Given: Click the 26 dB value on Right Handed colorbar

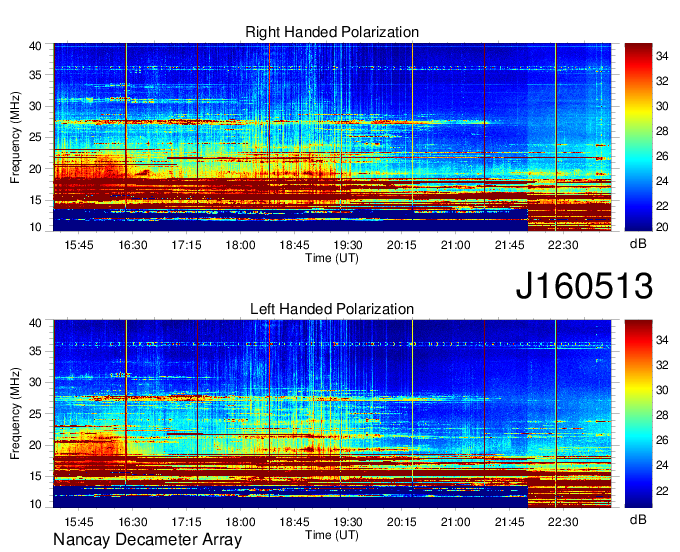Looking at the screenshot, I should [662, 156].
